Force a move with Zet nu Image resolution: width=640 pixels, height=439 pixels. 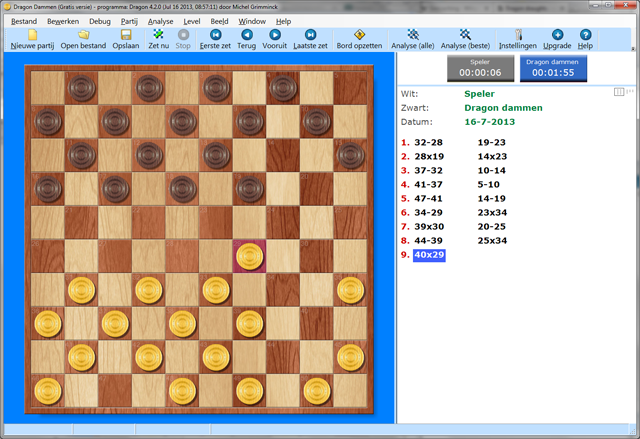coord(158,40)
